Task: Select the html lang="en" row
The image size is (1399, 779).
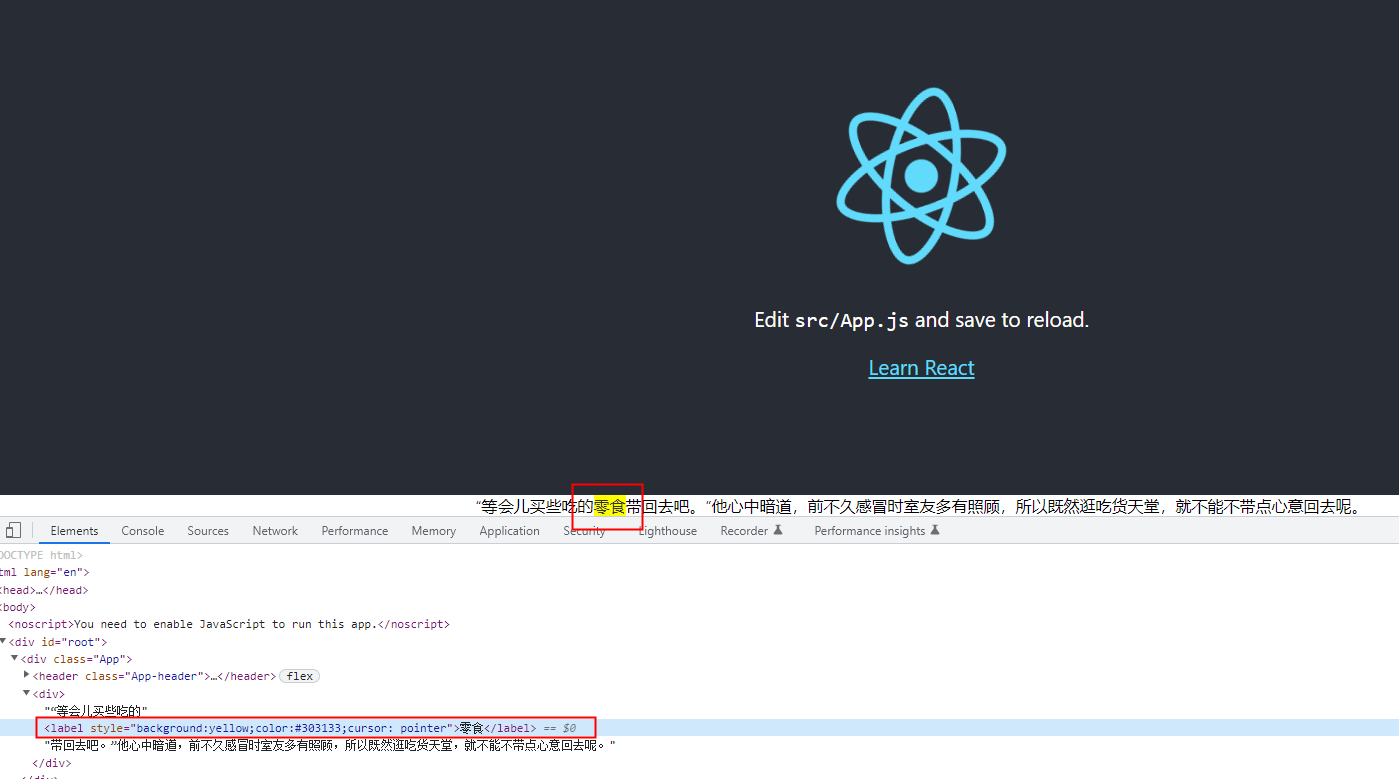Action: [x=699, y=572]
